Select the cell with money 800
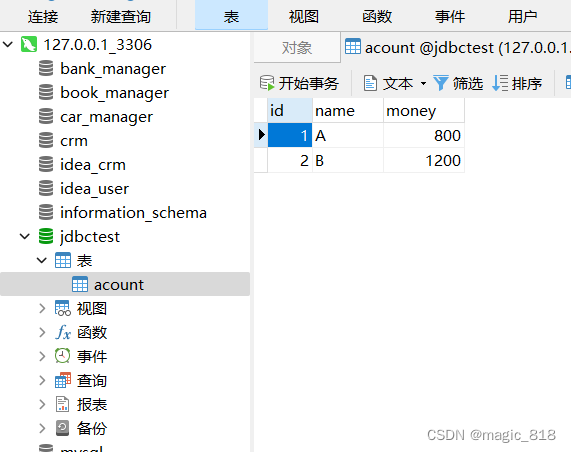 coord(424,135)
